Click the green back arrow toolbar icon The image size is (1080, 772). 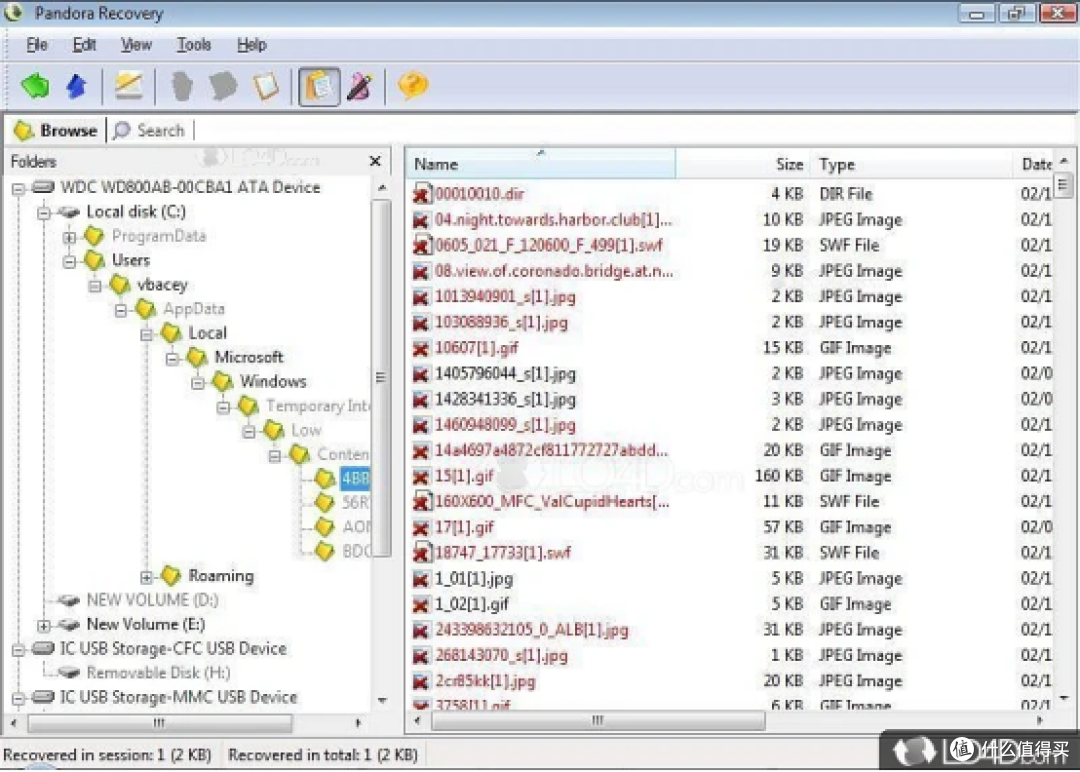pos(35,86)
